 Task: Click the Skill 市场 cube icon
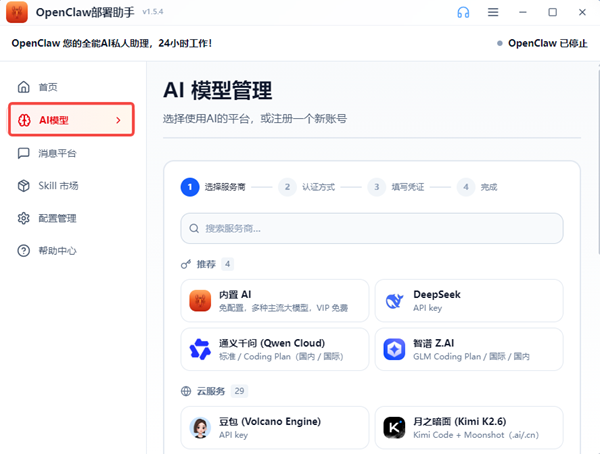pyautogui.click(x=24, y=186)
